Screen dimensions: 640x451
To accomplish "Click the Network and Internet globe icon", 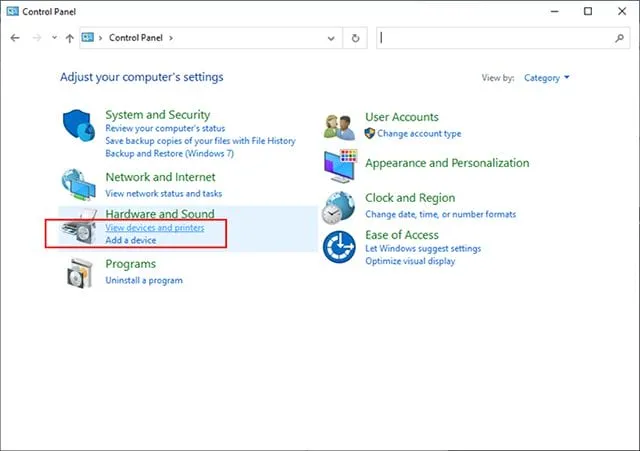I will point(80,184).
